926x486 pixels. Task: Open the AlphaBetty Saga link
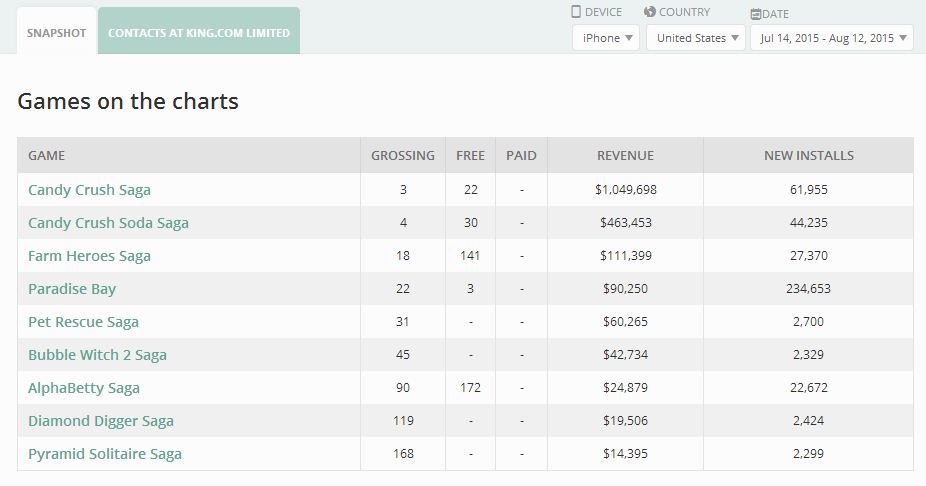pyautogui.click(x=84, y=388)
